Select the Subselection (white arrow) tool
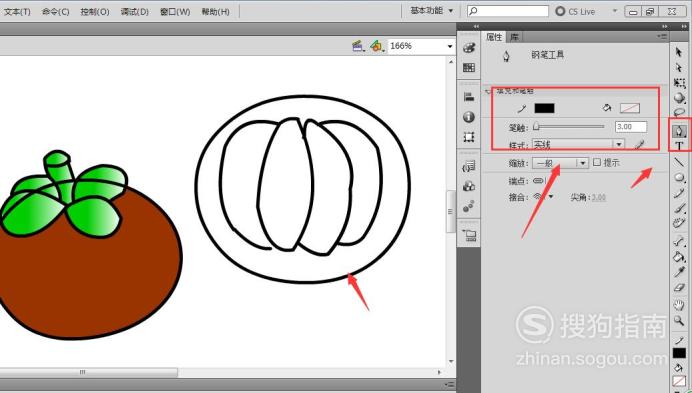 (679, 68)
